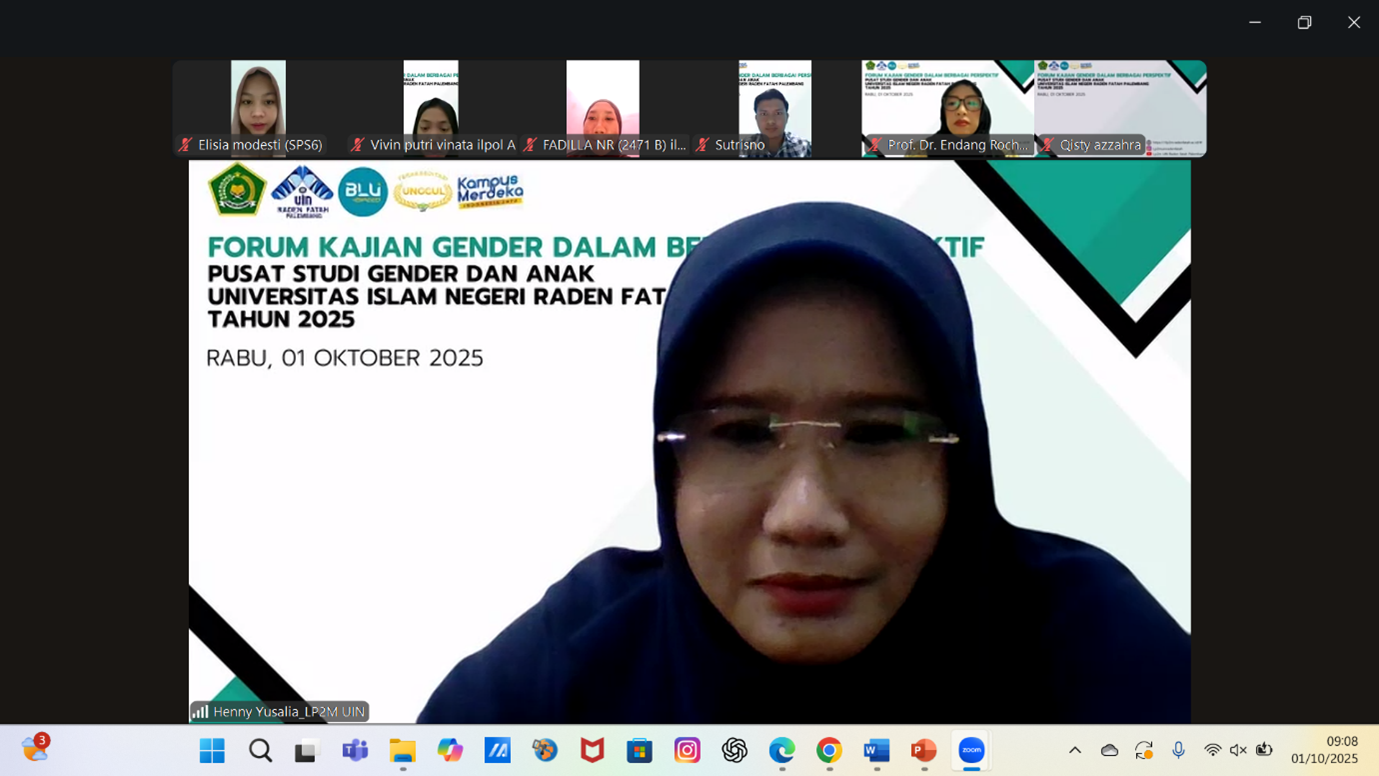Expand hidden icons in the system tray
Viewport: 1379px width, 776px height.
coord(1075,748)
